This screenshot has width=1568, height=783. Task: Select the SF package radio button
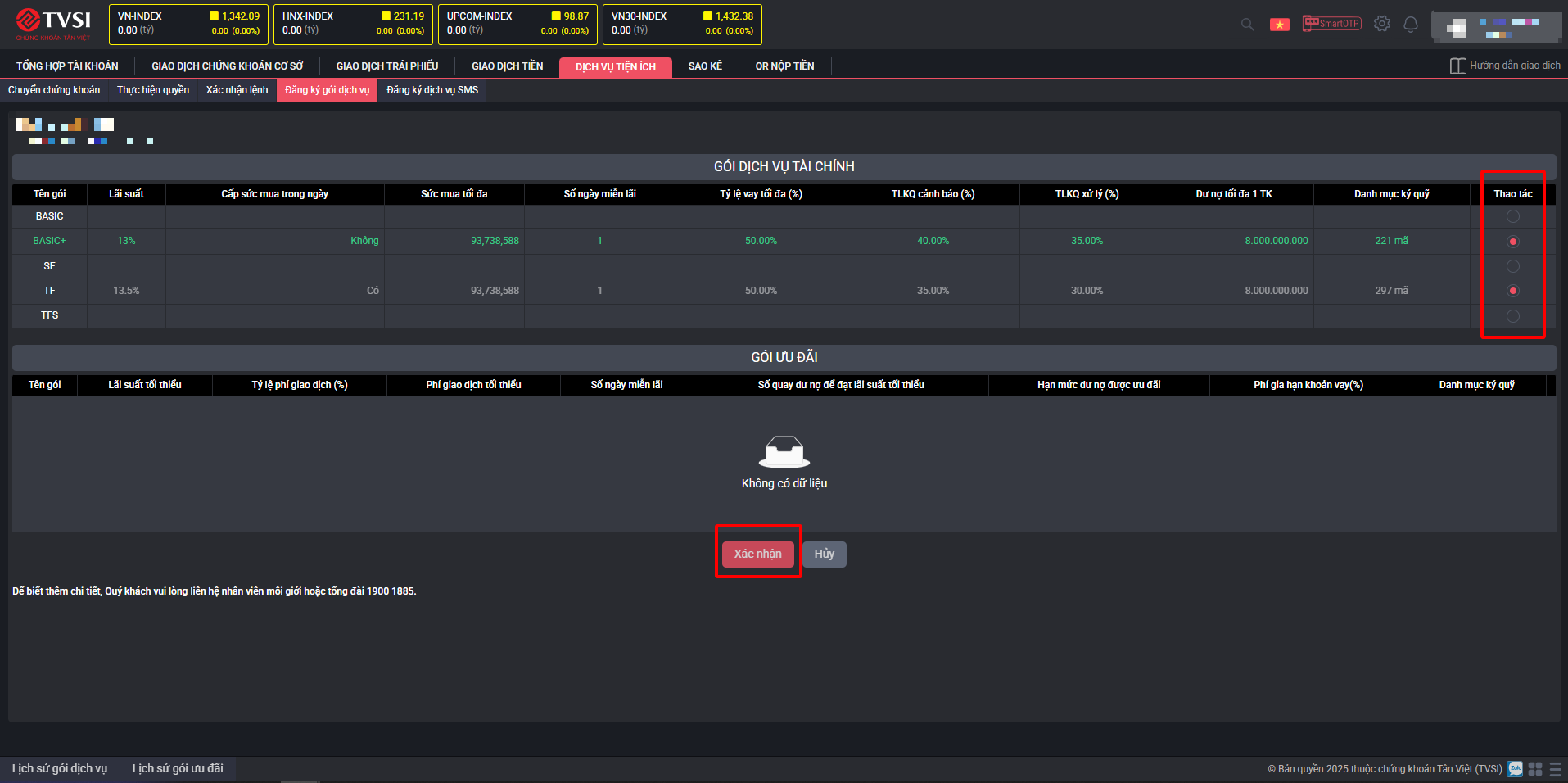pyautogui.click(x=1512, y=266)
